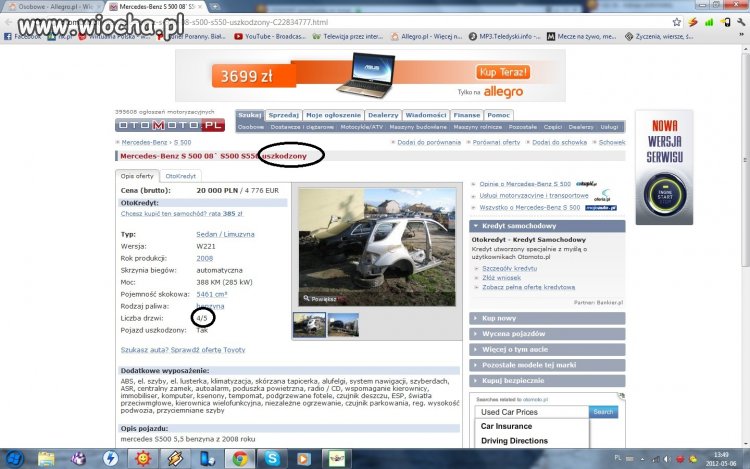The height and width of the screenshot is (469, 750).
Task: Switch to the OtoKredyt tab
Action: coord(180,176)
